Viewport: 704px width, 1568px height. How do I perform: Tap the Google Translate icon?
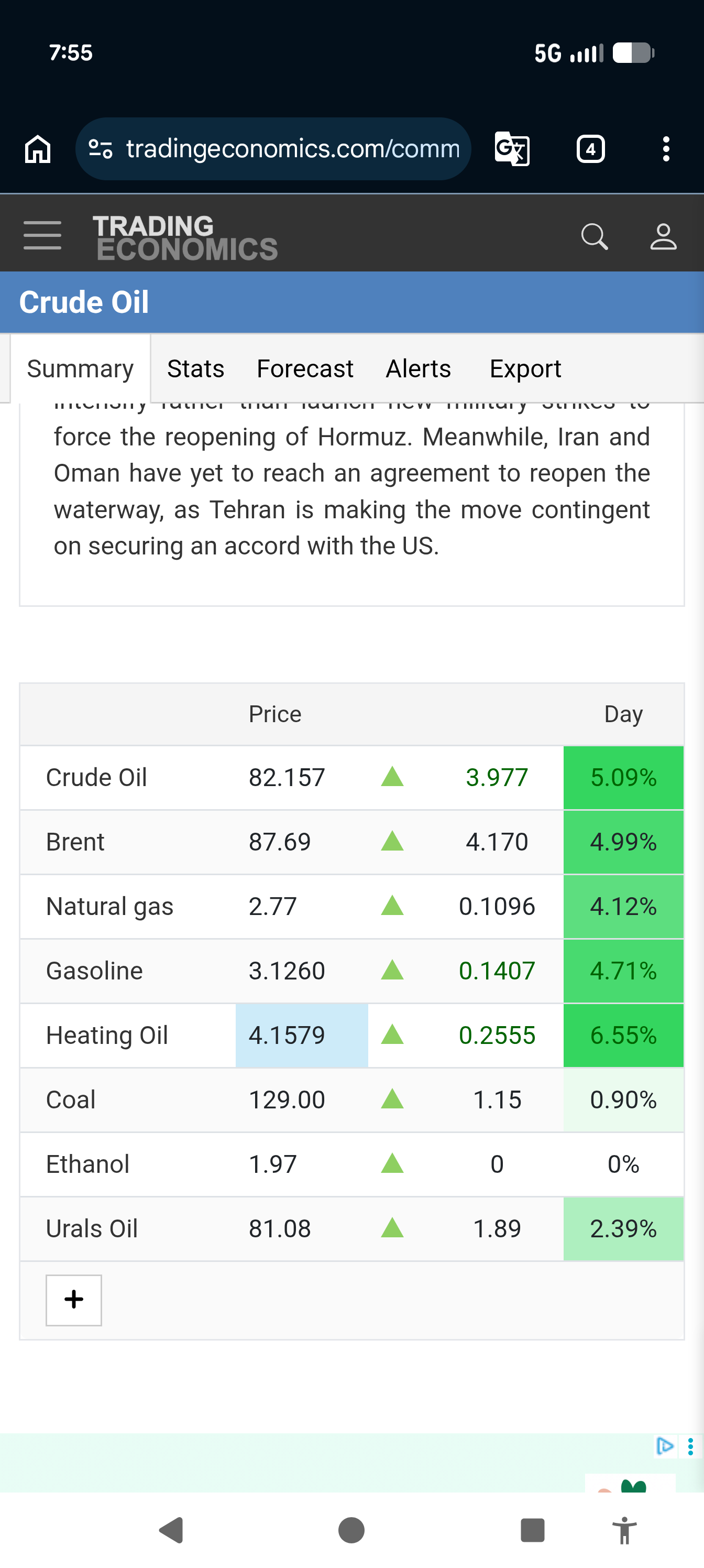coord(512,149)
